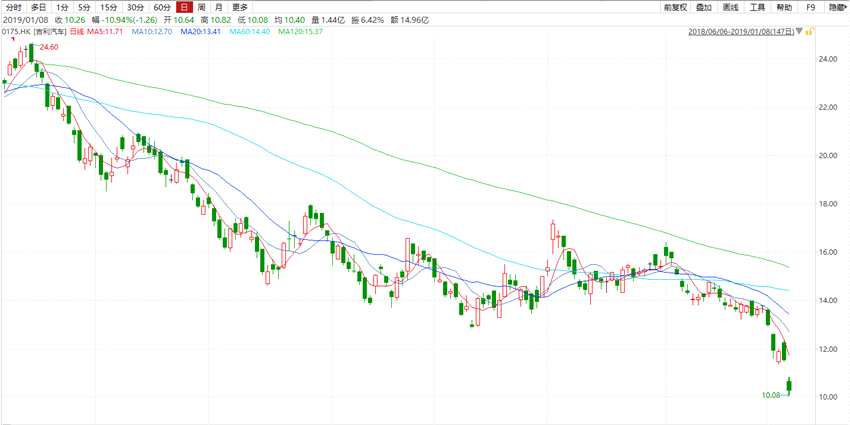Open the 更多 more periods menu
Screen dimensions: 850x425
tap(240, 8)
